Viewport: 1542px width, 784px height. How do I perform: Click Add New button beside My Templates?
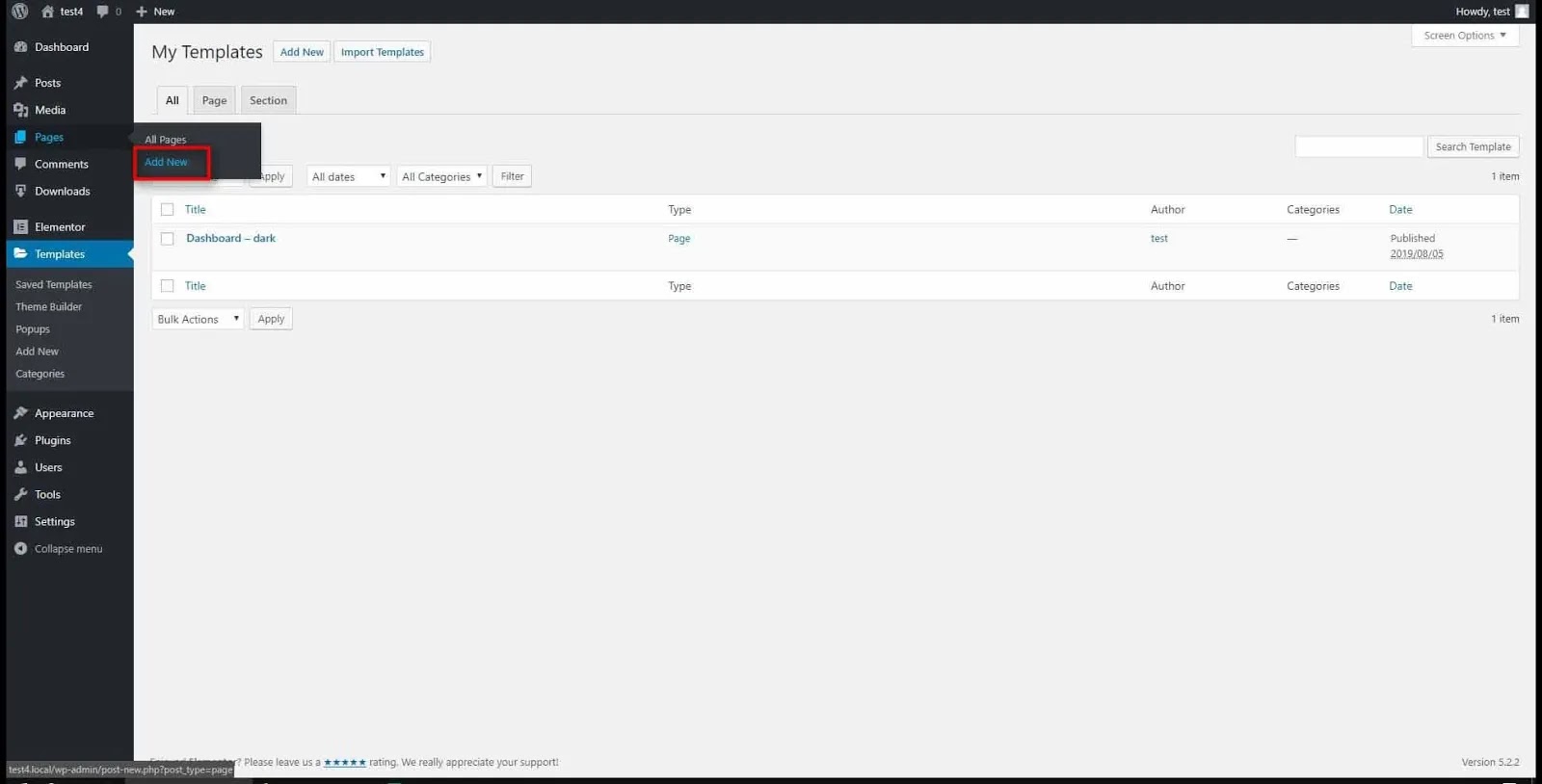pos(302,52)
